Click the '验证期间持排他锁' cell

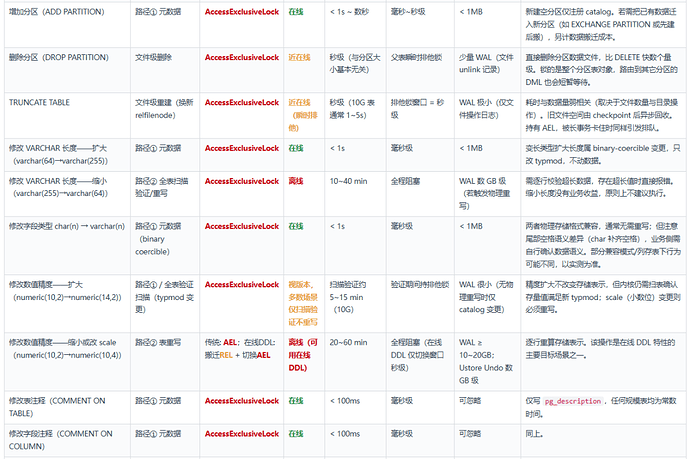point(420,303)
